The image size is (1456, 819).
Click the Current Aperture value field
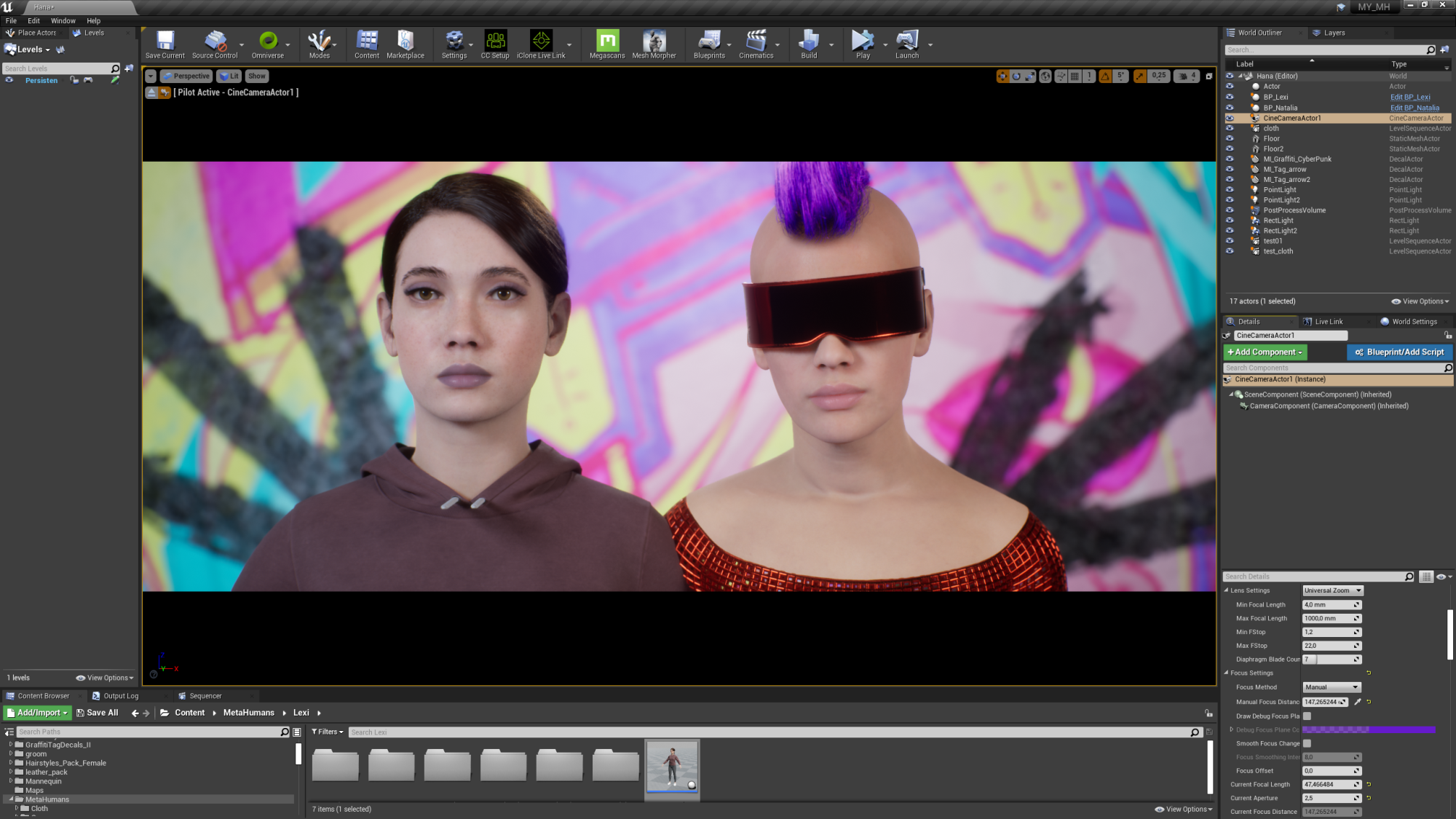1332,799
